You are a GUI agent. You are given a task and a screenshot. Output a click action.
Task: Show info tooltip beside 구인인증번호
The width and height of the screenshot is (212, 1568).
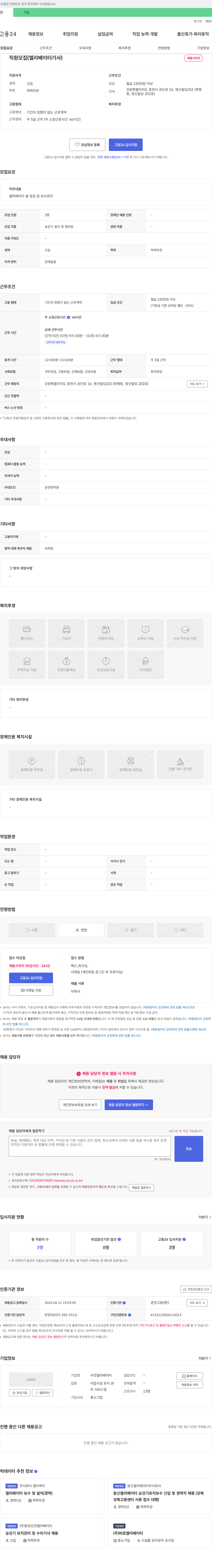(129, 1315)
